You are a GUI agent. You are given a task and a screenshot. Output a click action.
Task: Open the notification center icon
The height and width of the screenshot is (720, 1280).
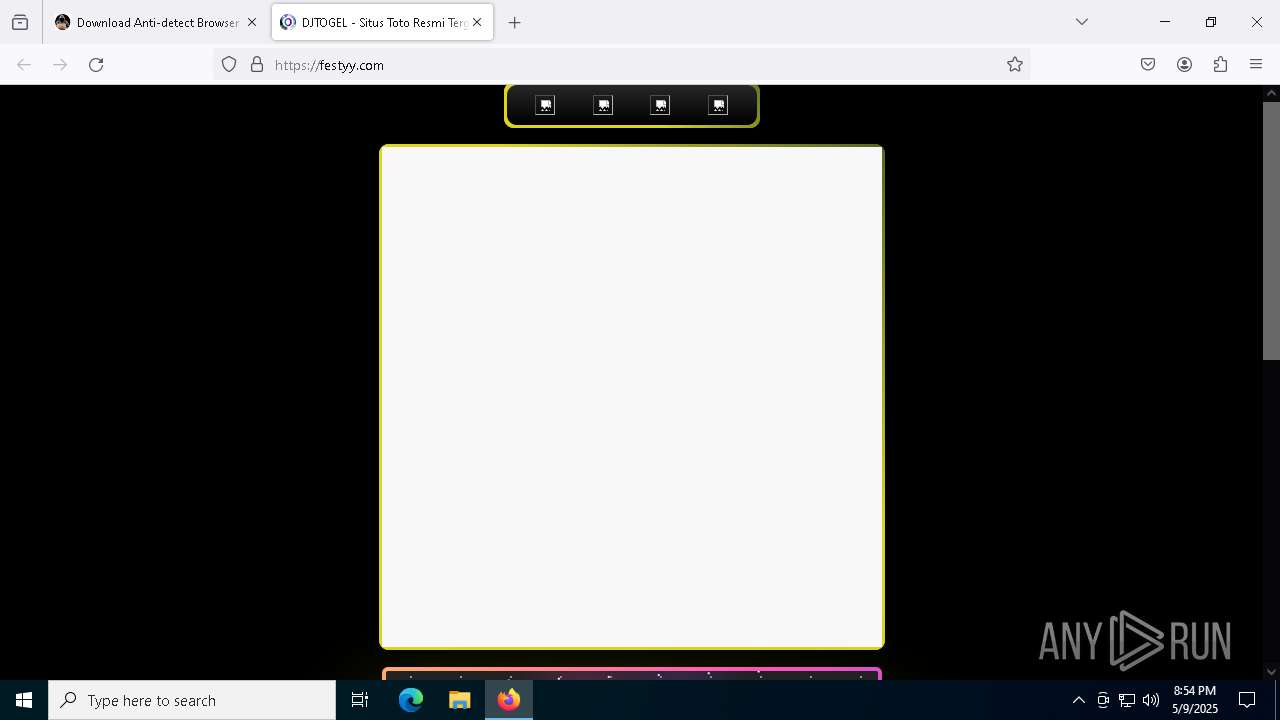coord(1247,700)
